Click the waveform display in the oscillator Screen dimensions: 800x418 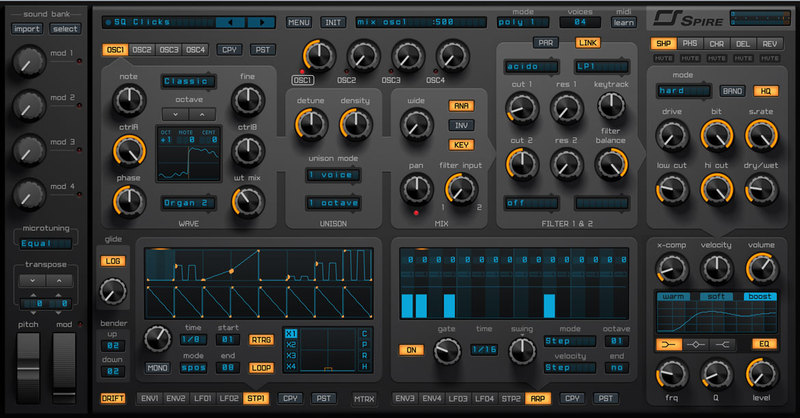pos(188,155)
